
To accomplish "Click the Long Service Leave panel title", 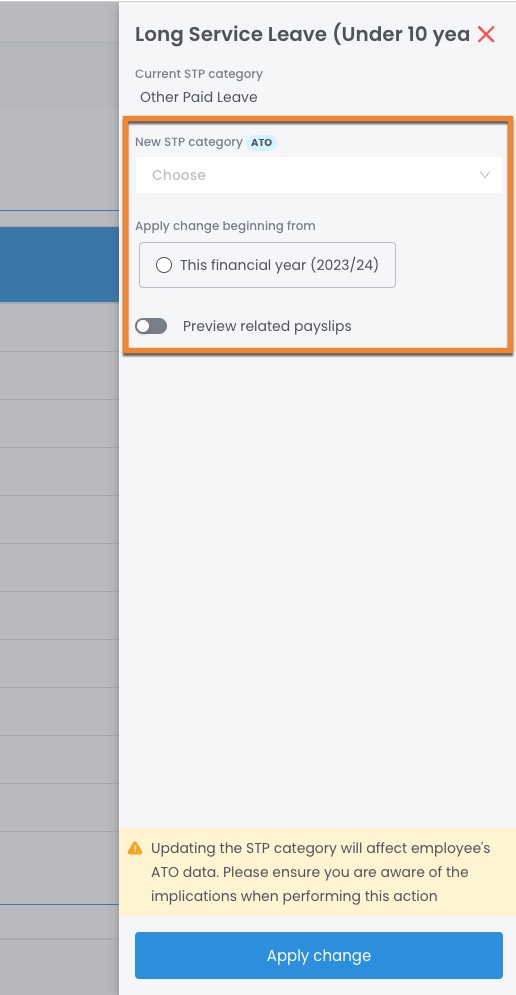I will click(302, 34).
